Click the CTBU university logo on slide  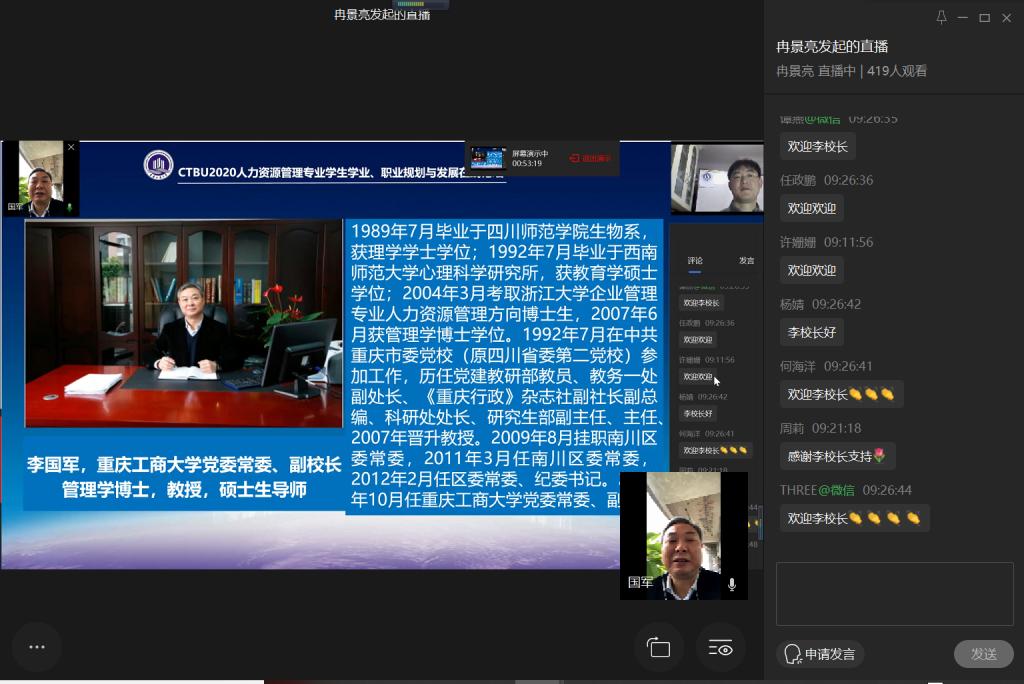click(158, 165)
